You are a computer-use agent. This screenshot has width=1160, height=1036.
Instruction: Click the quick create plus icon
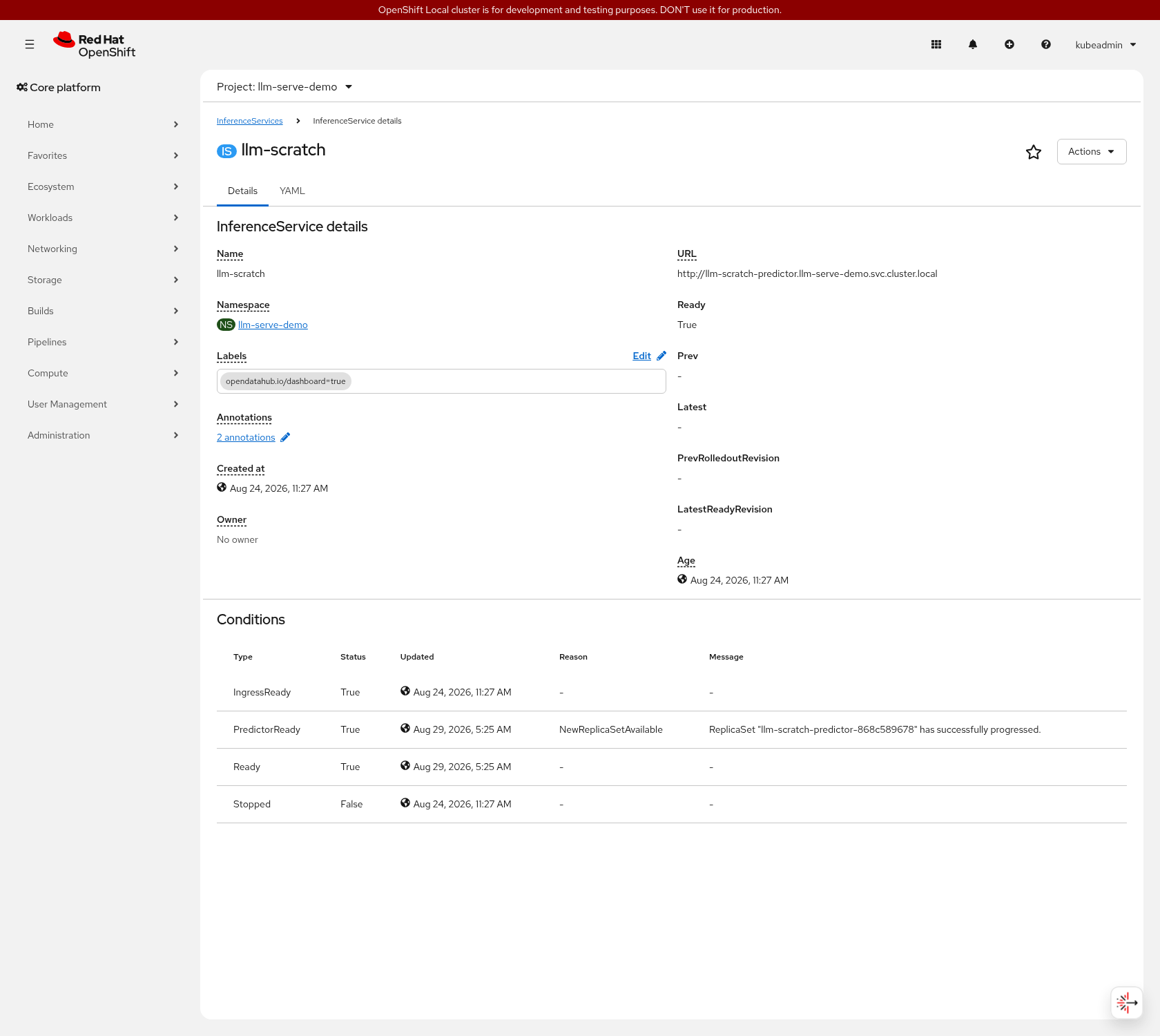click(1009, 44)
